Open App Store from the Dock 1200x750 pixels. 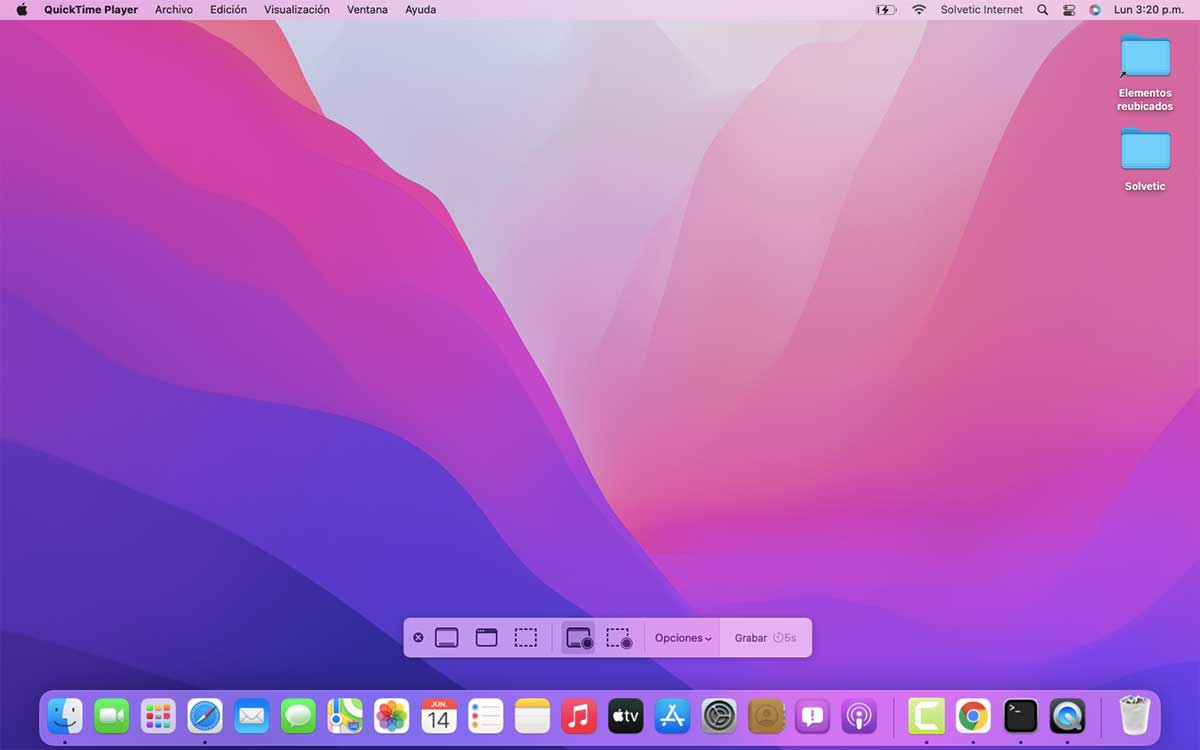click(672, 716)
